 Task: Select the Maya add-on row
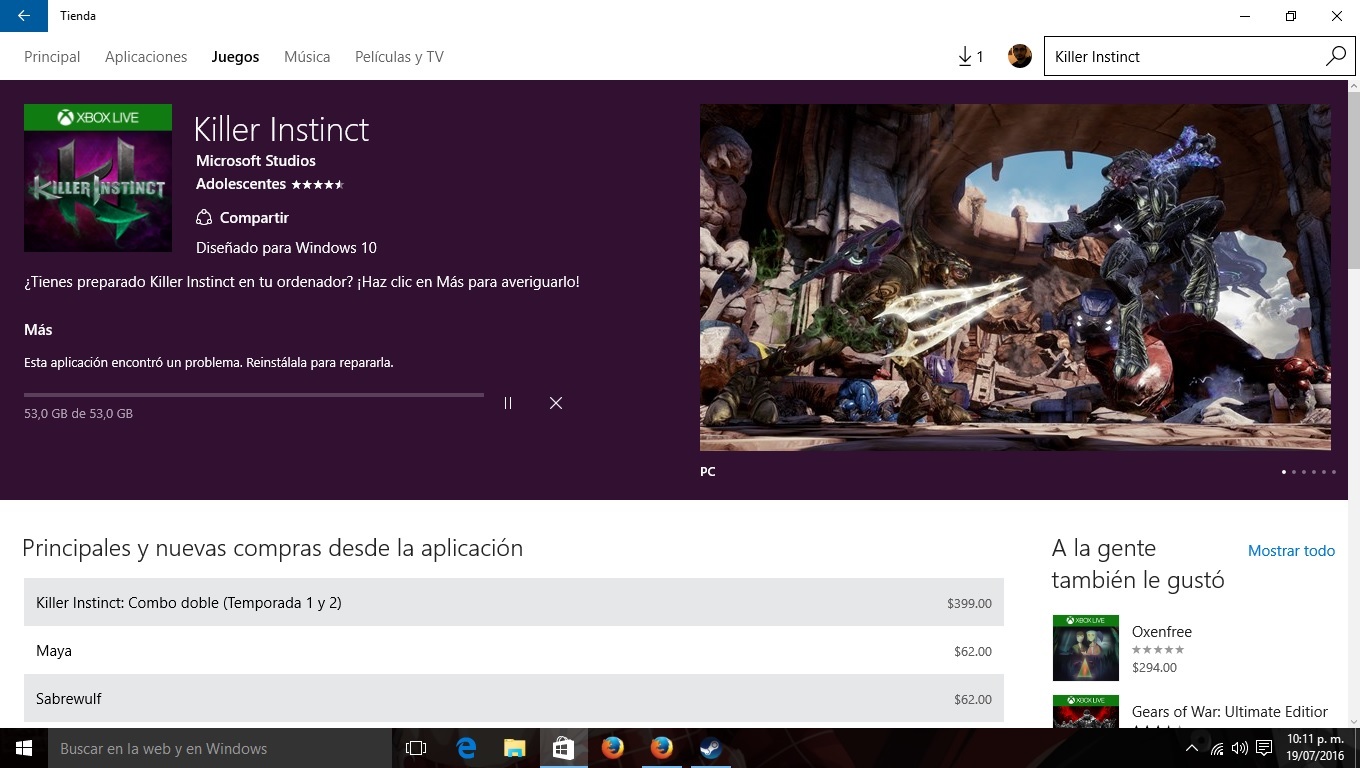pos(514,651)
